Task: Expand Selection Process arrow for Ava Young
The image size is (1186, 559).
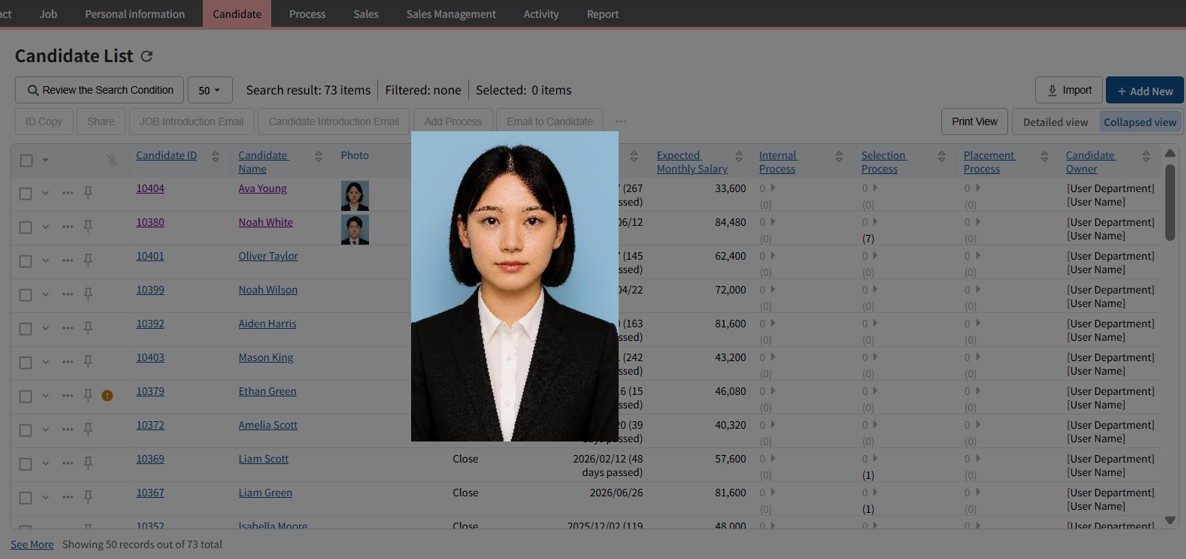Action: click(875, 188)
